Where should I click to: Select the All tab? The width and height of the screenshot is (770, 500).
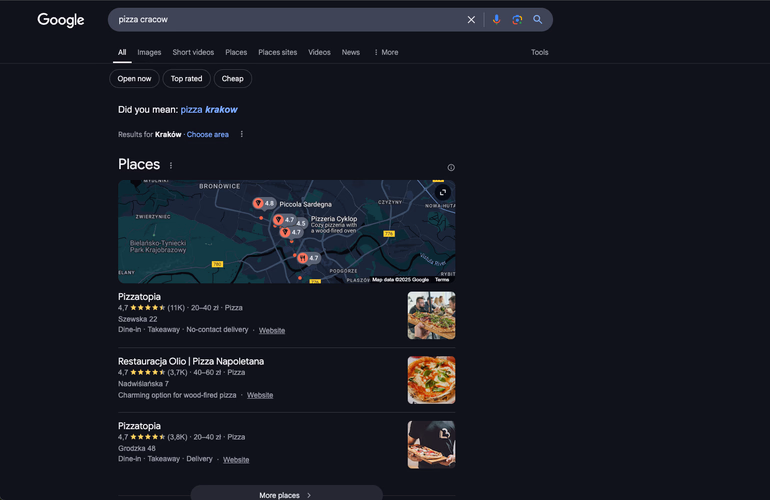tap(122, 52)
